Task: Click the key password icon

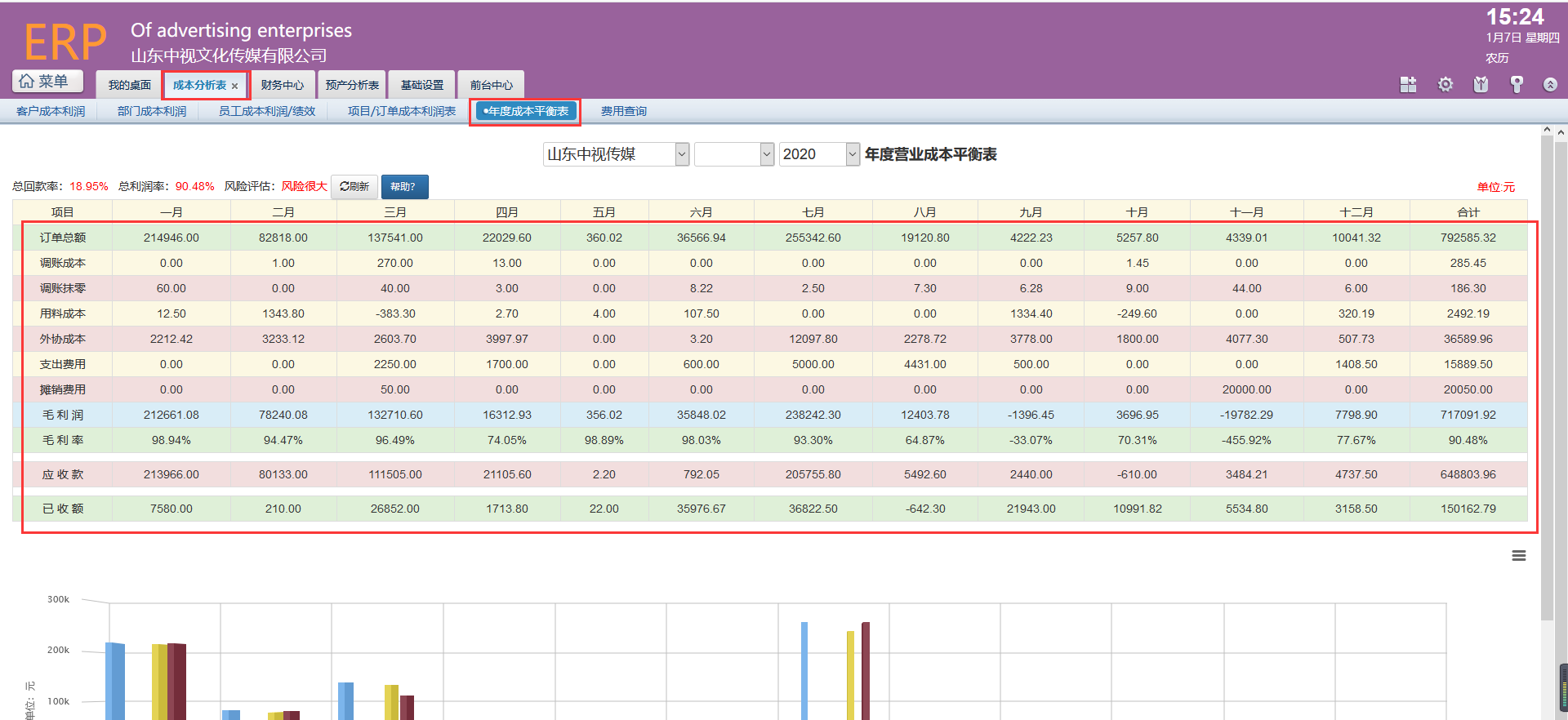Action: point(1517,84)
